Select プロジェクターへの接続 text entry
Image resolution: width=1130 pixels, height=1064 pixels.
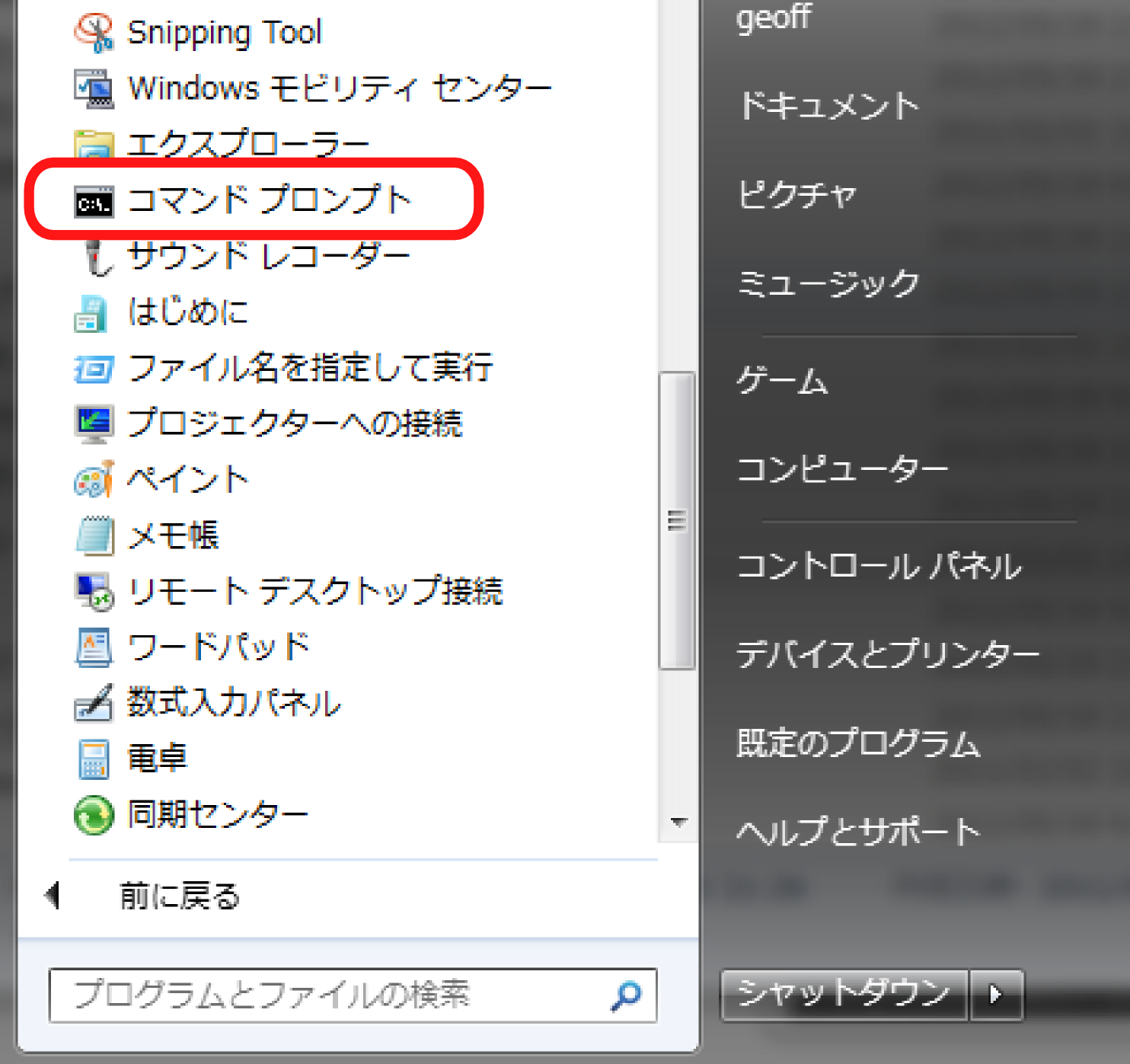(295, 423)
